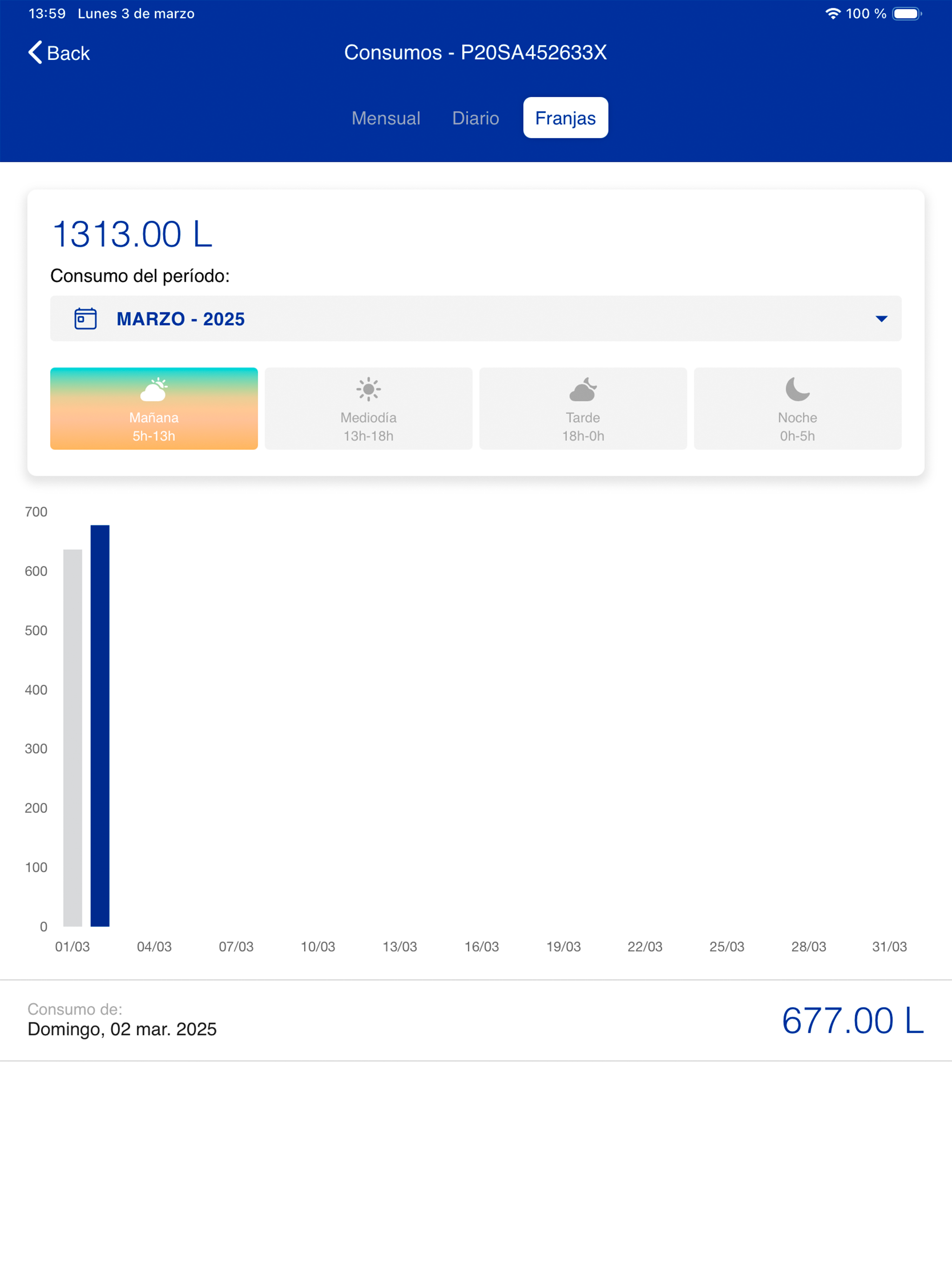Open the MARZO - 2025 period dropdown
This screenshot has width=952, height=1270.
coord(476,318)
